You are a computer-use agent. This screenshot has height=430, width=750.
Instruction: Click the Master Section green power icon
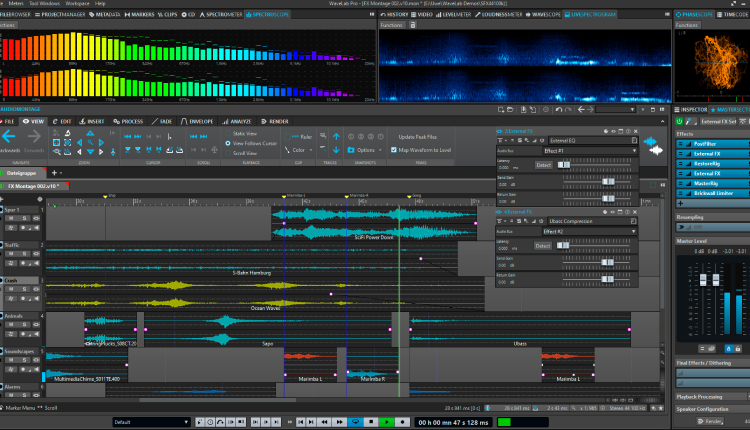(x=679, y=121)
